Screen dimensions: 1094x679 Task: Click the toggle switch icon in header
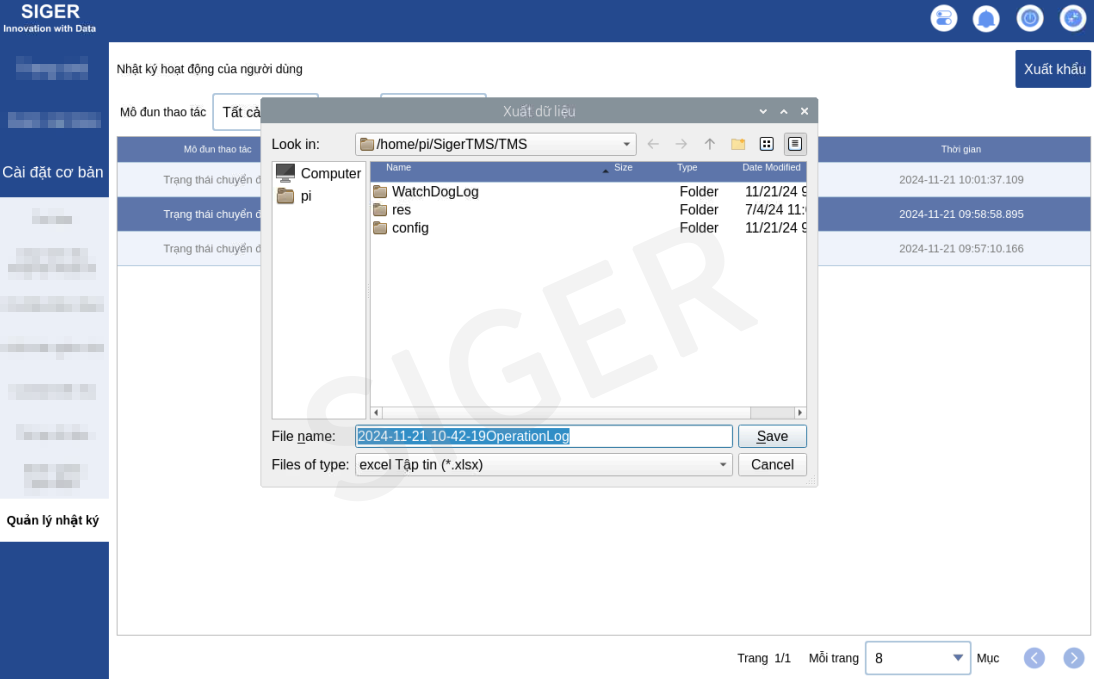[x=943, y=18]
